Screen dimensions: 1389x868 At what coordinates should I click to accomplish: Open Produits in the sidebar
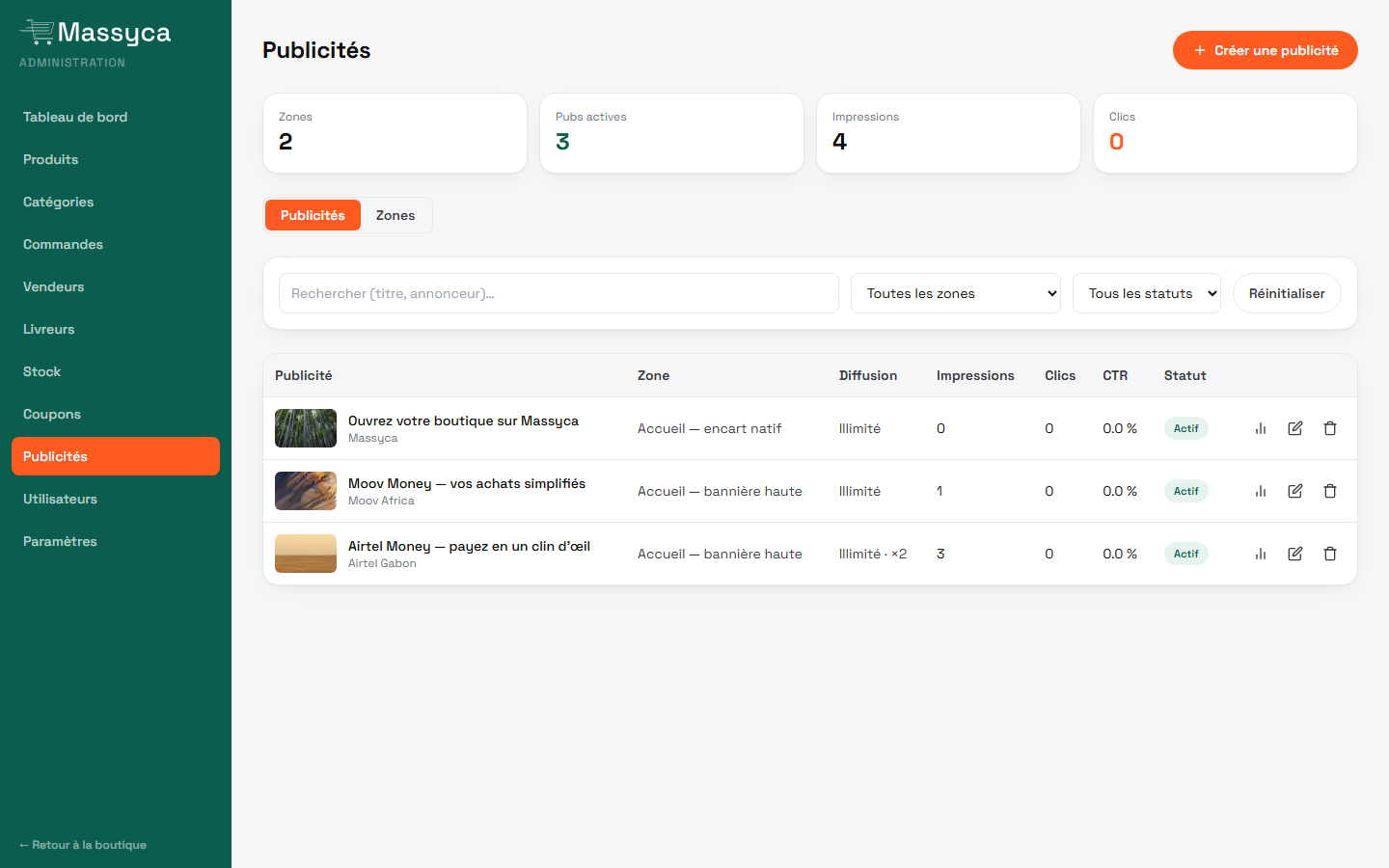pyautogui.click(x=116, y=159)
